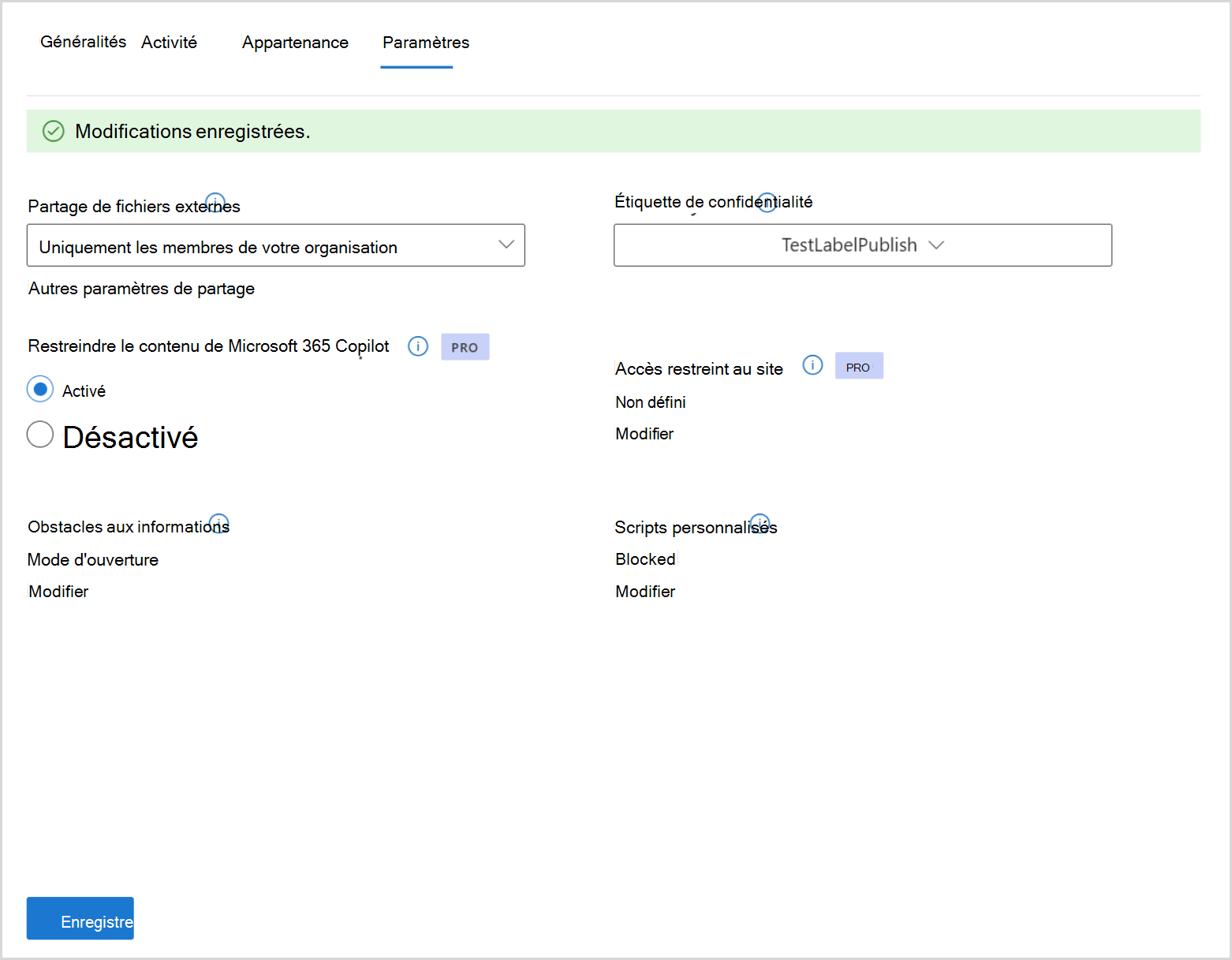The image size is (1232, 960).
Task: Show info for Étiquette de confidentialité
Action: pos(767,202)
